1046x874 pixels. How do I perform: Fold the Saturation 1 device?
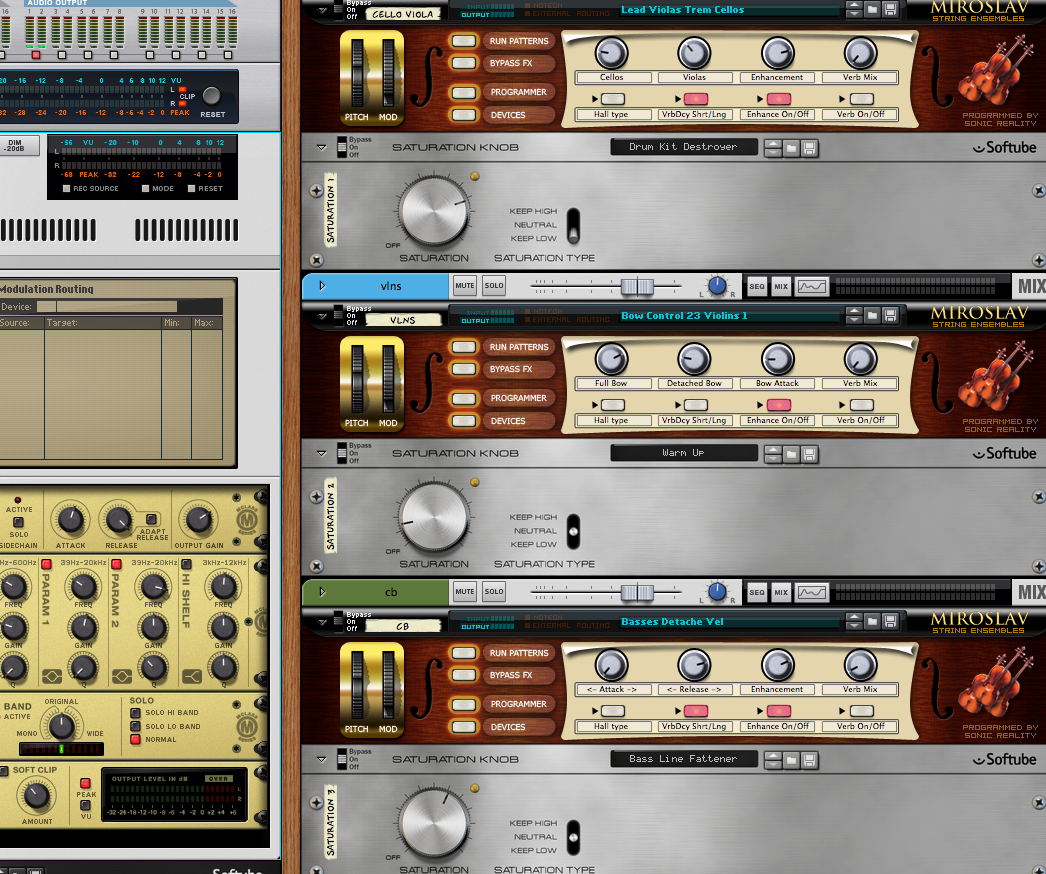(x=322, y=147)
